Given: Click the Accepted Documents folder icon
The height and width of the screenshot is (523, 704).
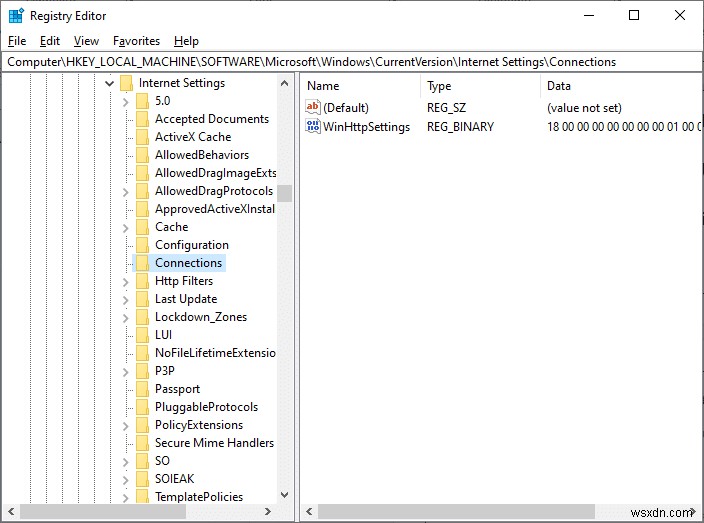Looking at the screenshot, I should point(143,119).
